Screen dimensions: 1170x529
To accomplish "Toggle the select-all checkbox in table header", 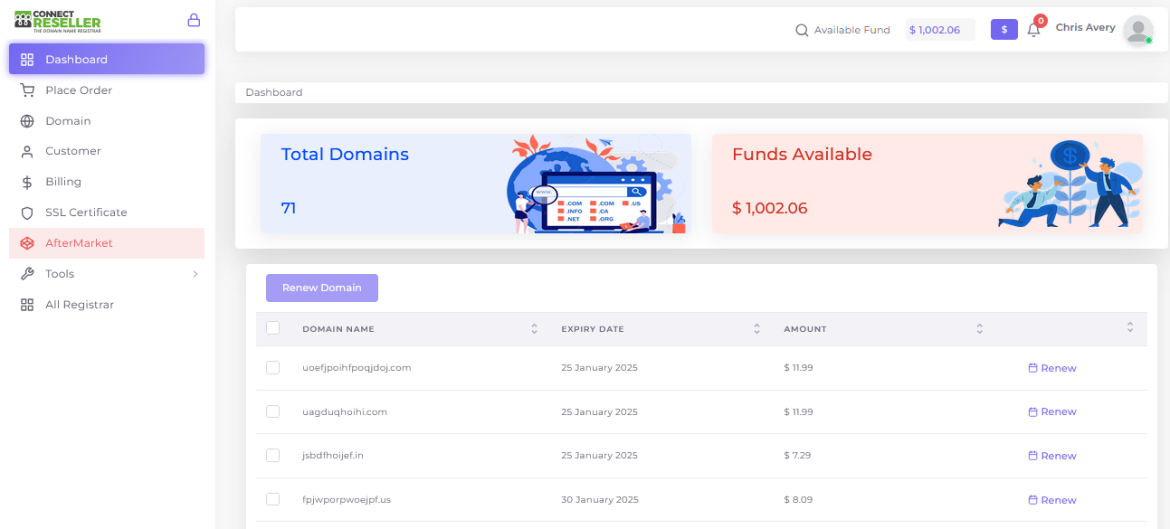I will coord(273,328).
